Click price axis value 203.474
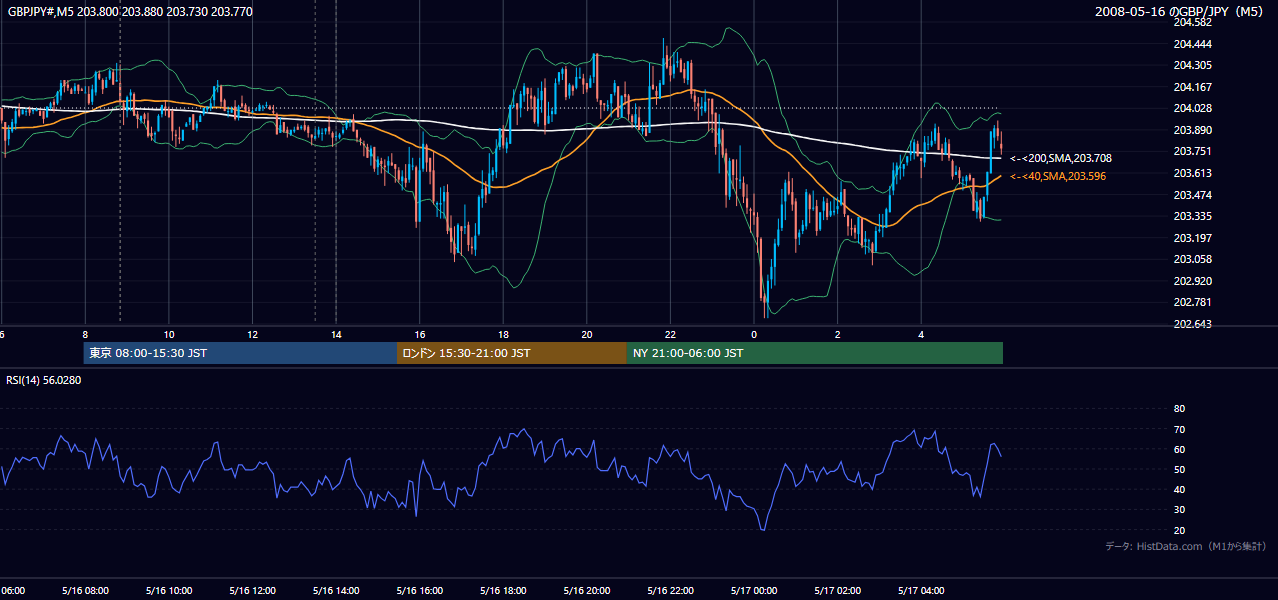Image resolution: width=1278 pixels, height=600 pixels. [x=1192, y=195]
